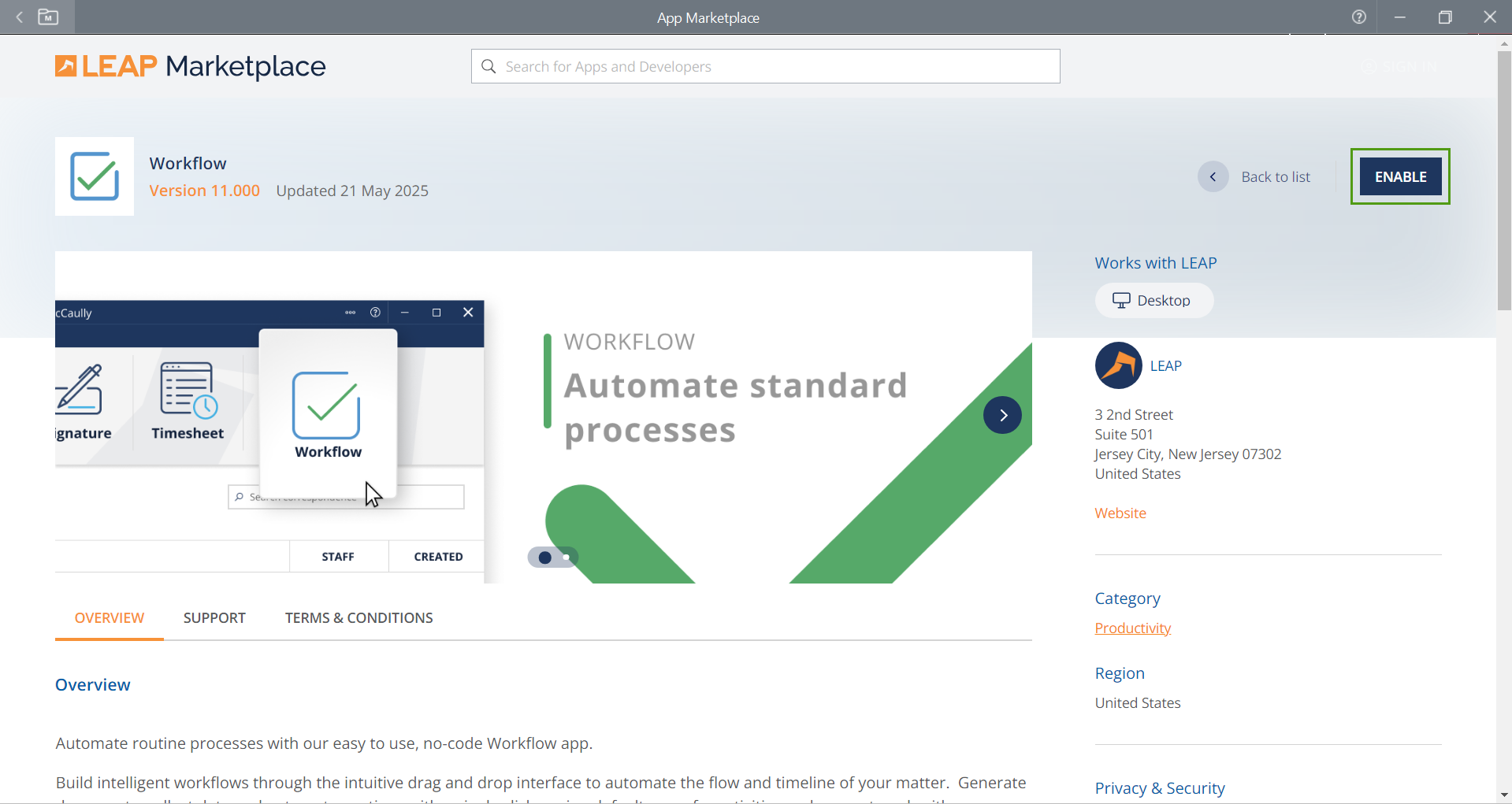Open the marketplace folder icon in title bar
Screen dimensions: 1512x804
click(48, 17)
